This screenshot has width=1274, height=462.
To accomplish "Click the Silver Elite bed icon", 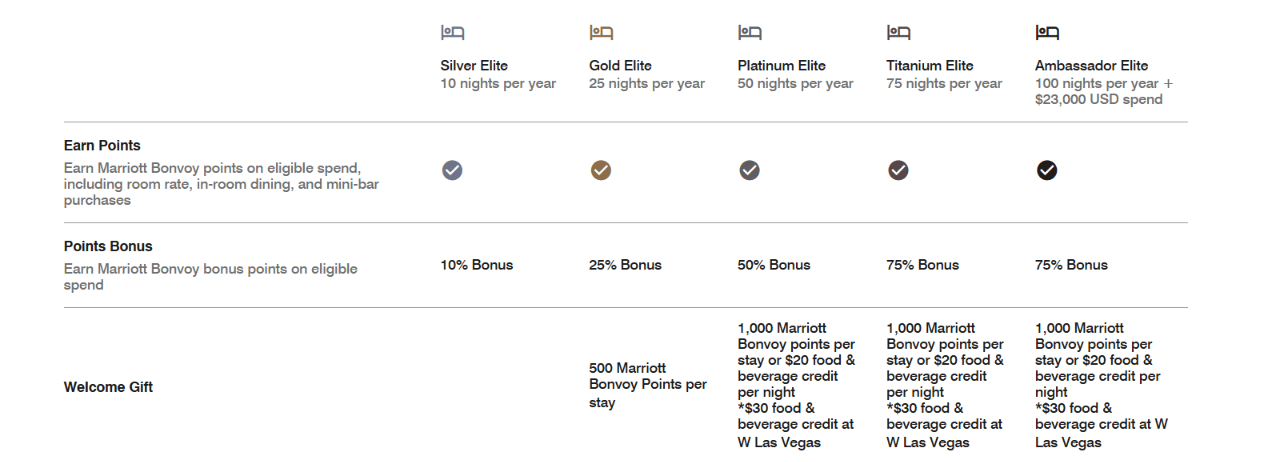I will [452, 33].
